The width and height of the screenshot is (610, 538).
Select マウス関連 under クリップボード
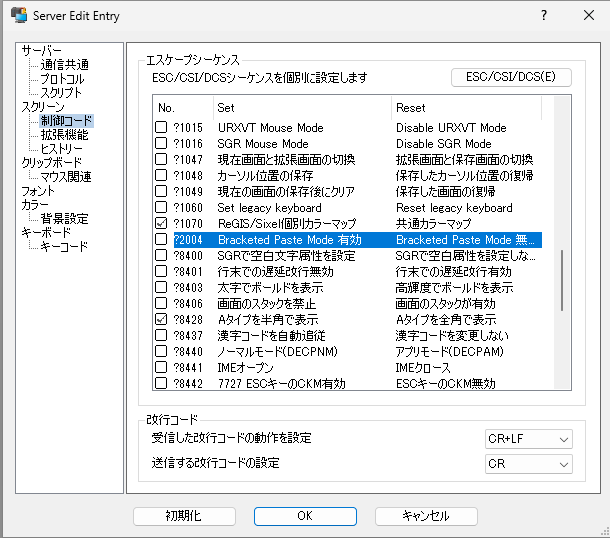[x=66, y=177]
